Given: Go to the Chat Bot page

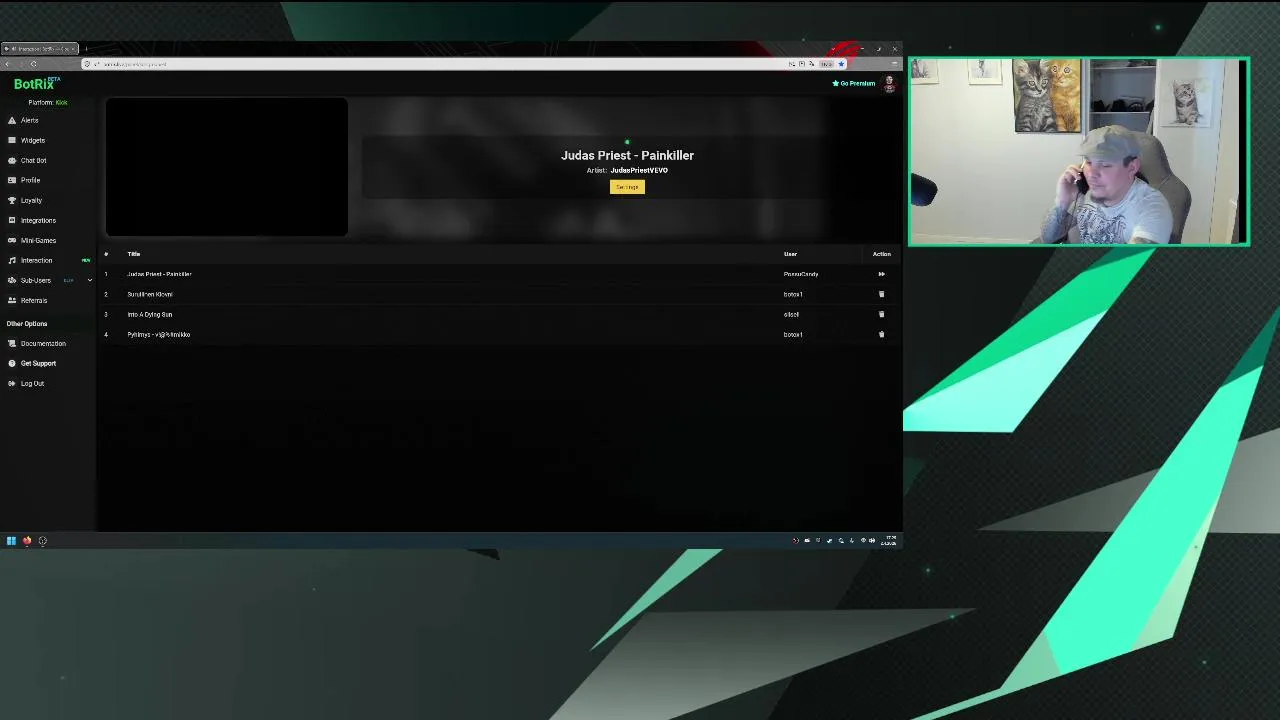Looking at the screenshot, I should 34,160.
